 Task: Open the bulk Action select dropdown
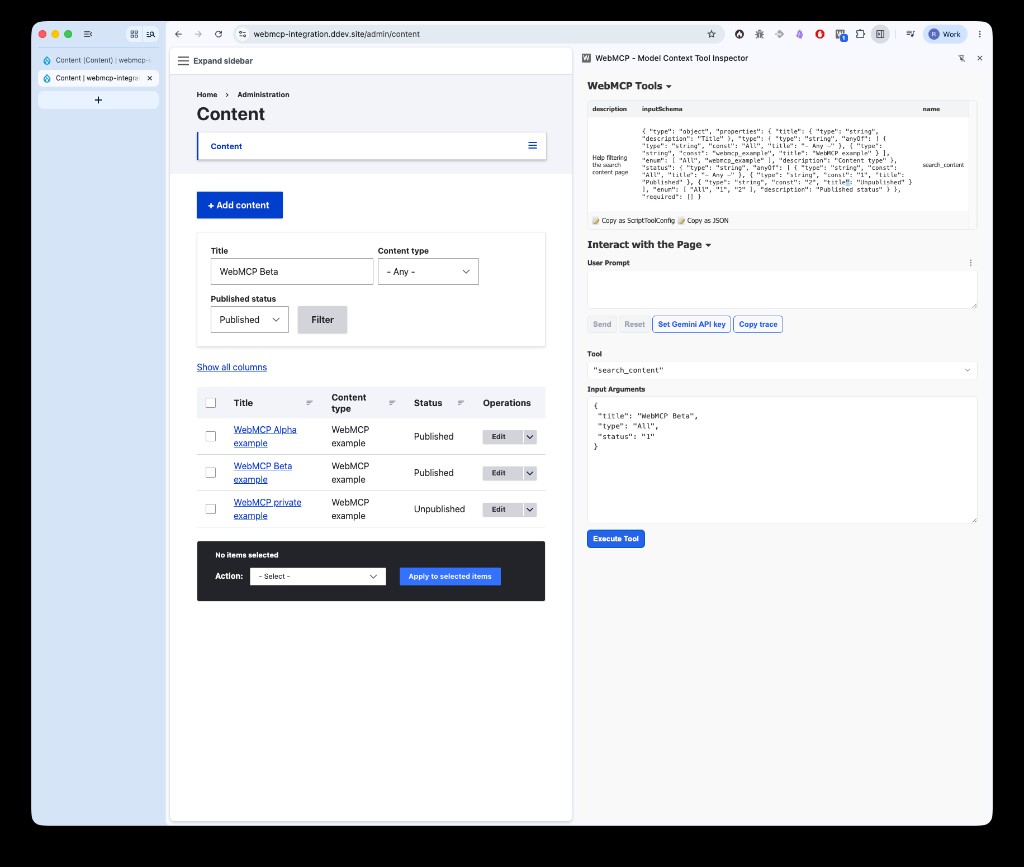coord(318,576)
